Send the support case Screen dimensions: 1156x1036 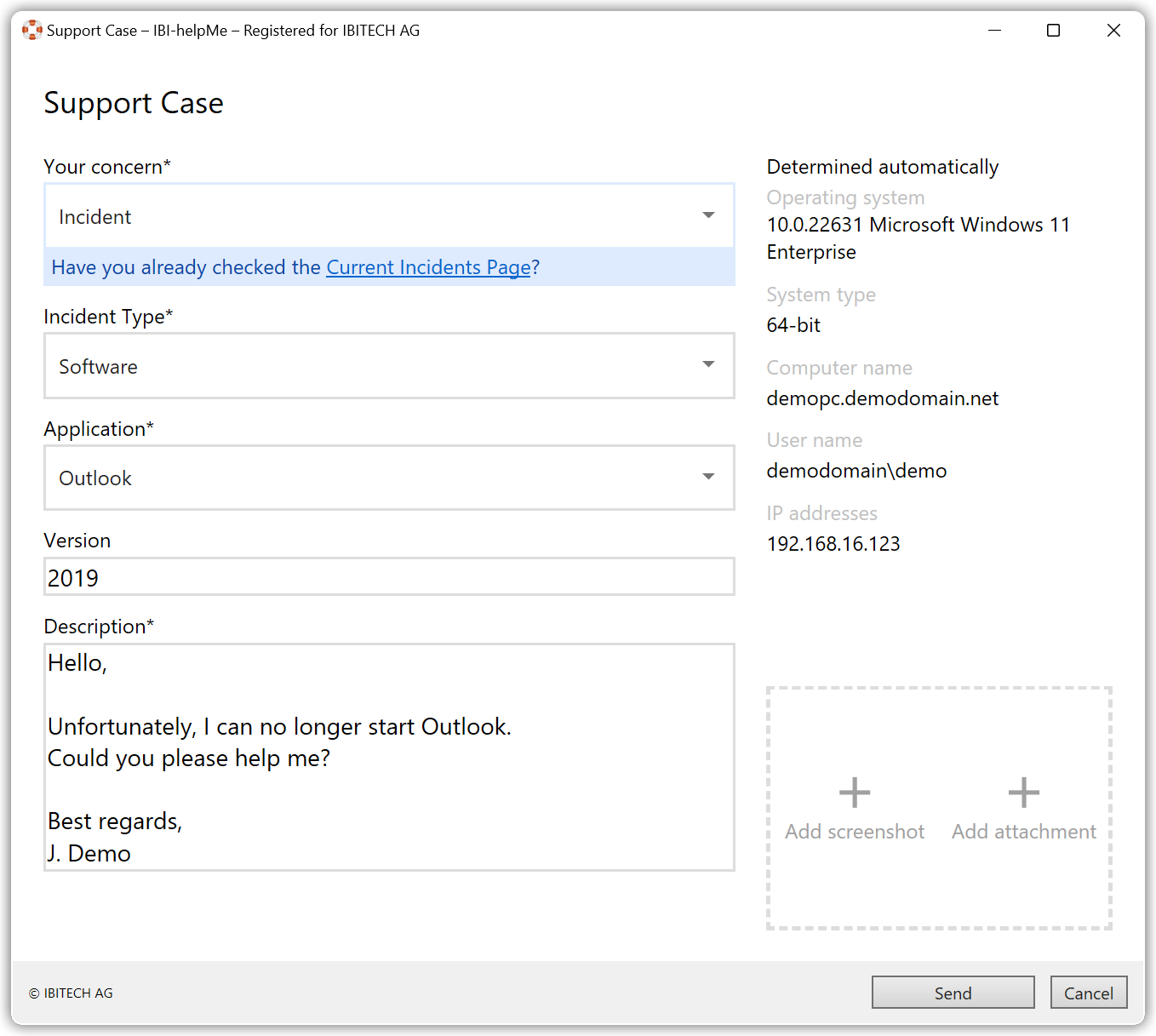point(953,993)
